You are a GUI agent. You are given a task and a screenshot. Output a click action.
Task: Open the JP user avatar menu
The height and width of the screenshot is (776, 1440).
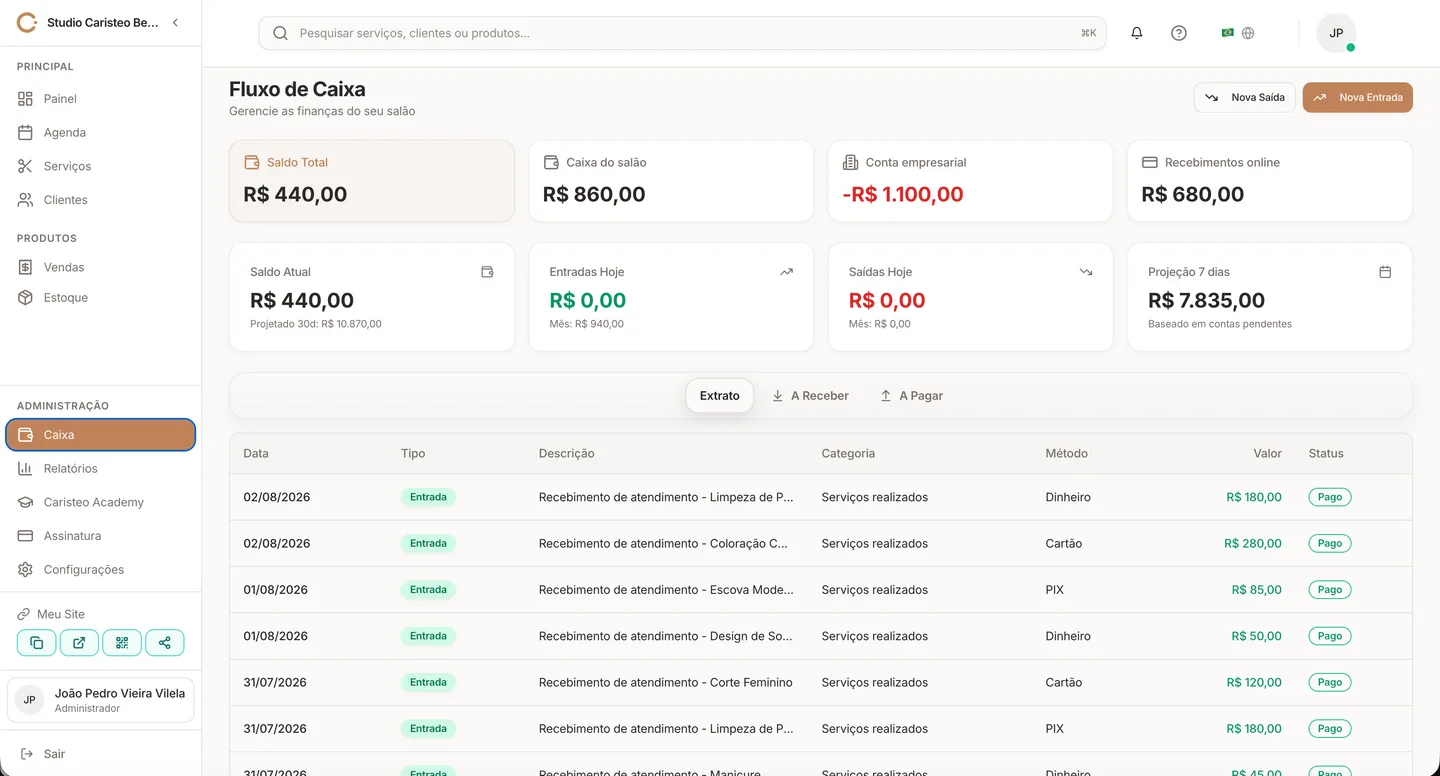point(1336,33)
